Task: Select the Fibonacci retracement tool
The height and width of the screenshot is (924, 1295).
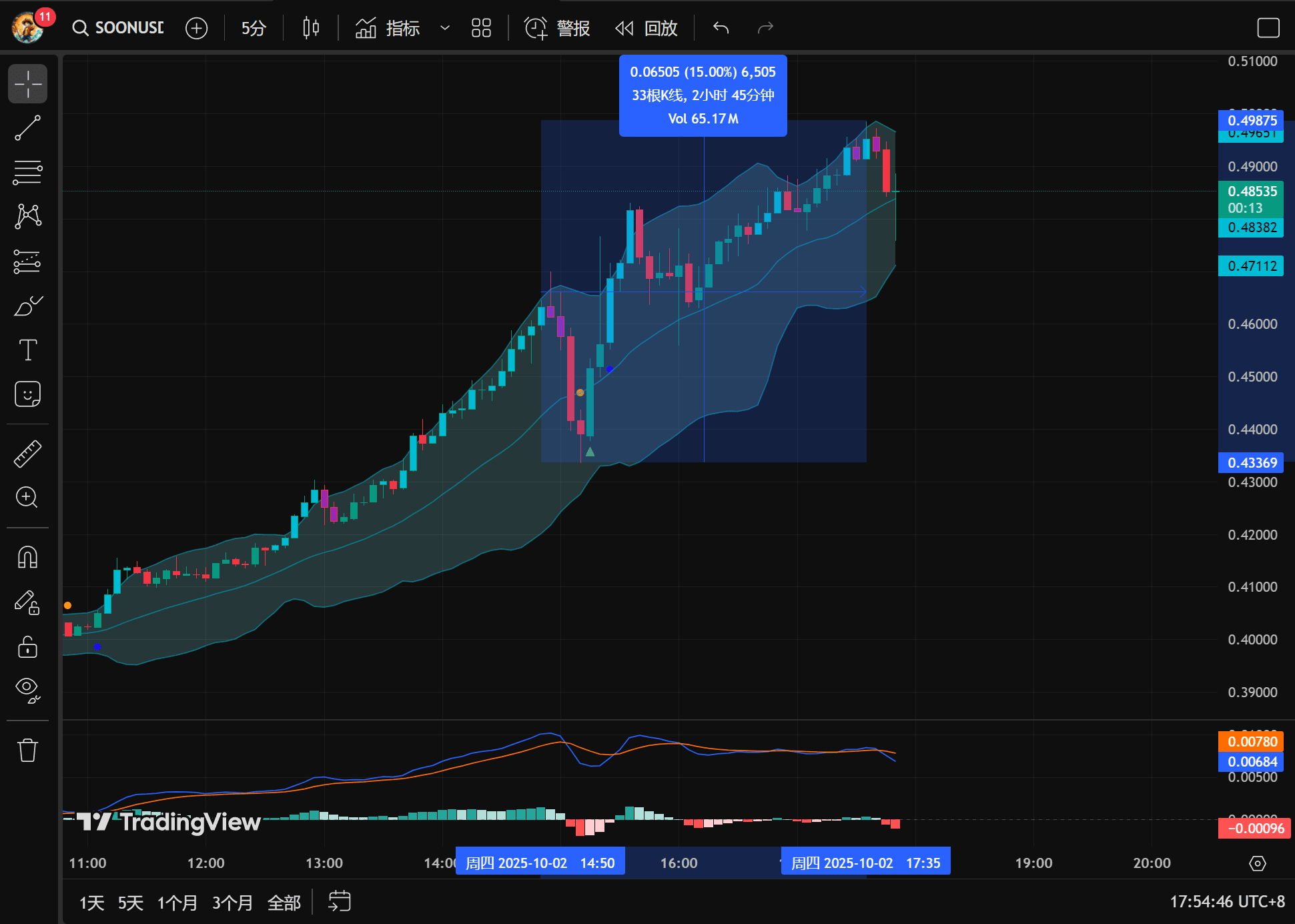Action: coord(27,171)
